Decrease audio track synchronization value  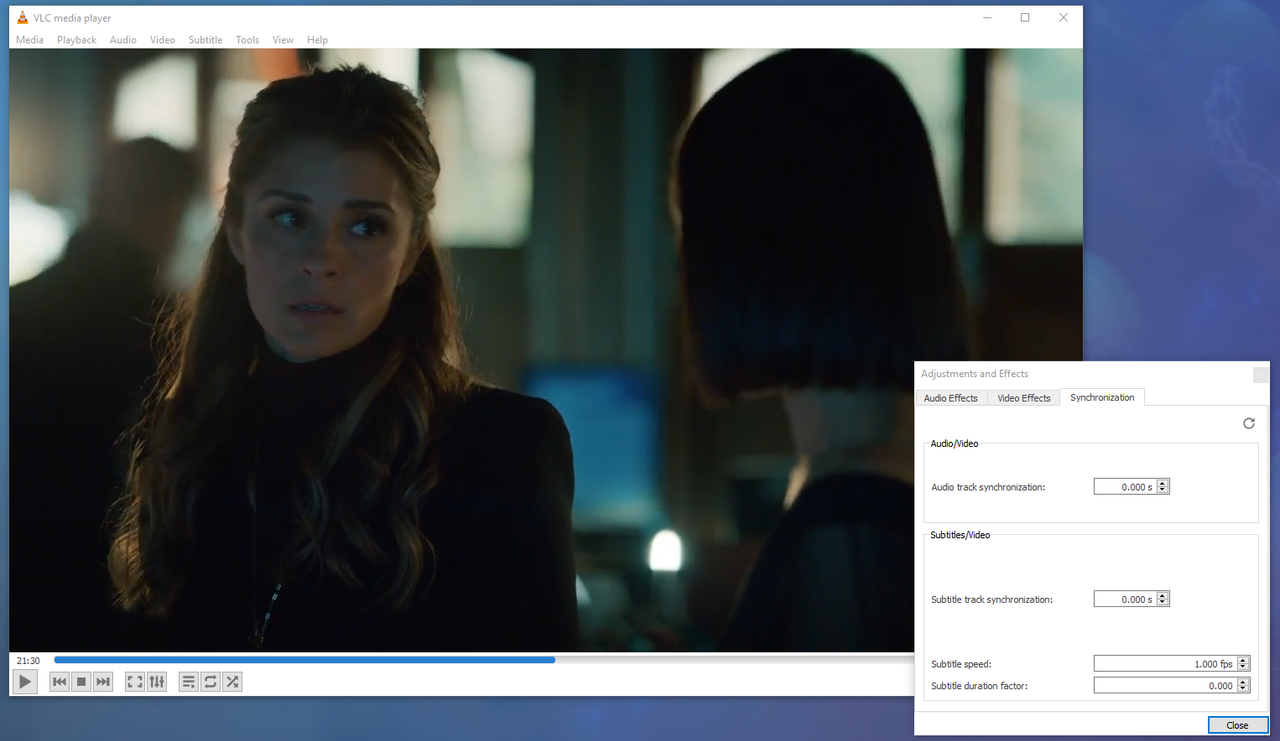click(x=1163, y=490)
